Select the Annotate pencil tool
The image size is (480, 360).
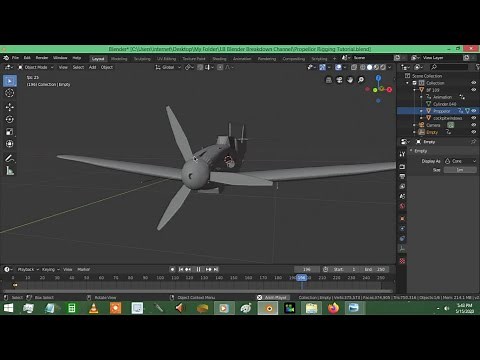(x=10, y=158)
